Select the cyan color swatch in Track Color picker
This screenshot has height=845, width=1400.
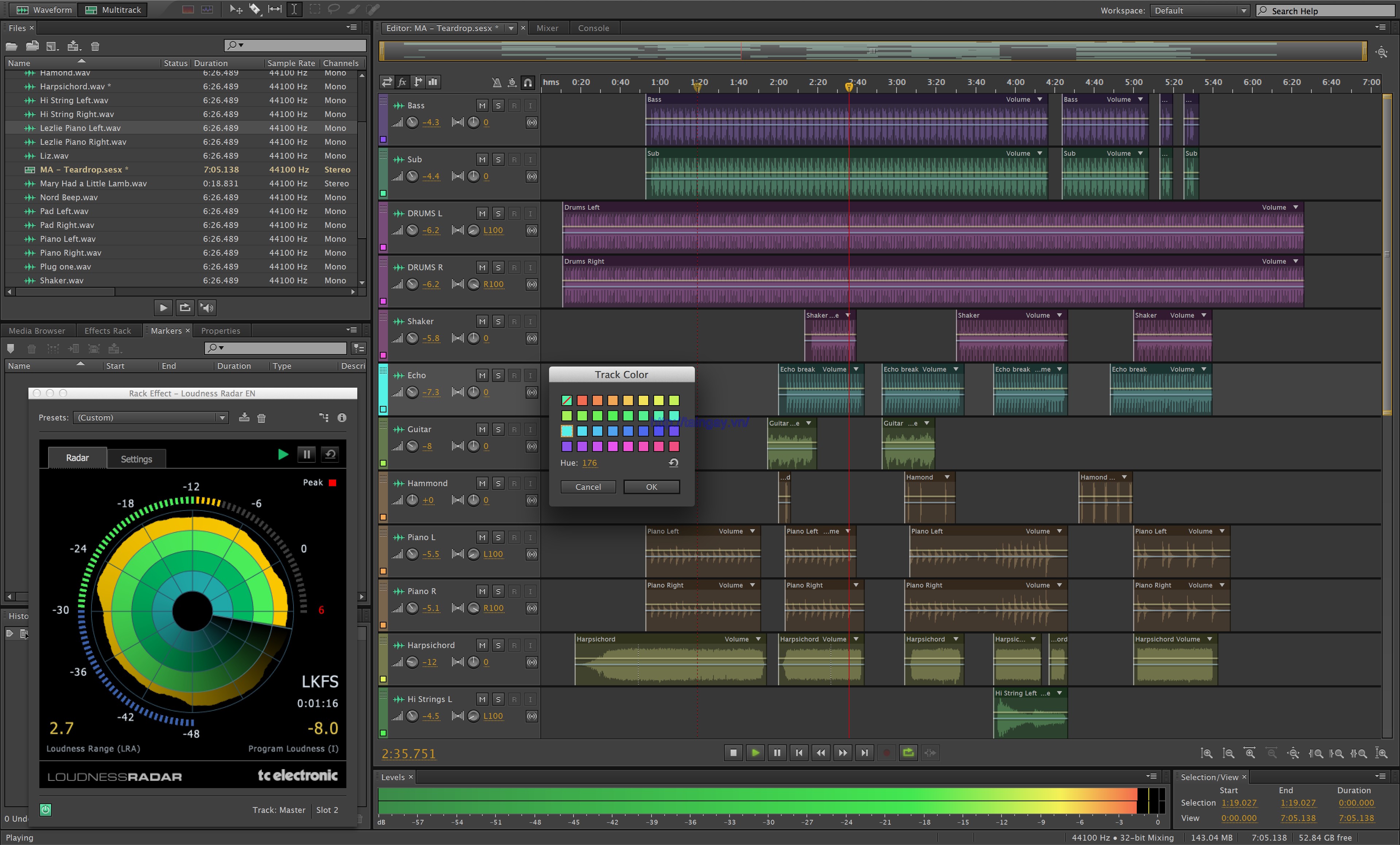[x=566, y=431]
